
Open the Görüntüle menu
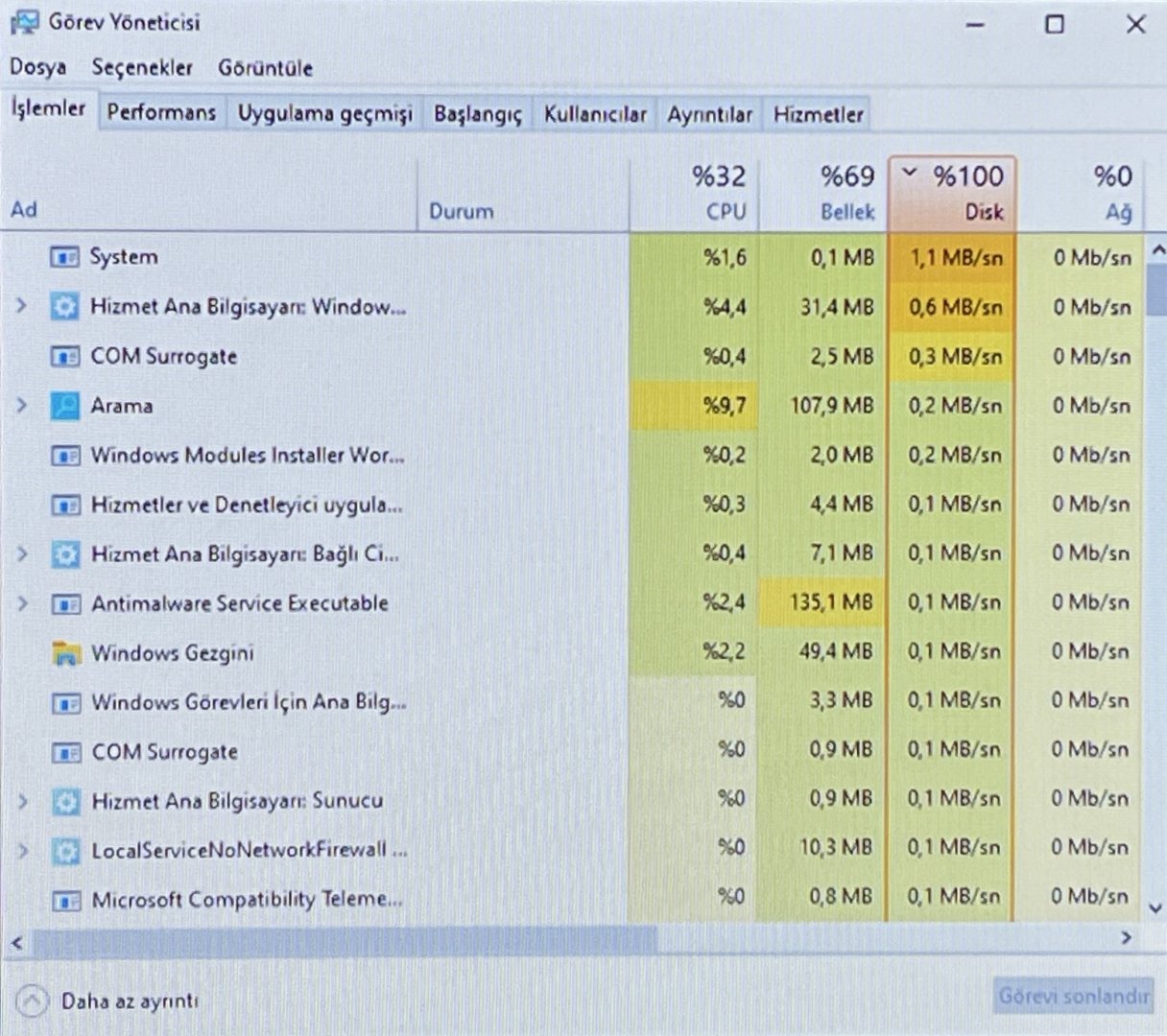click(x=265, y=68)
